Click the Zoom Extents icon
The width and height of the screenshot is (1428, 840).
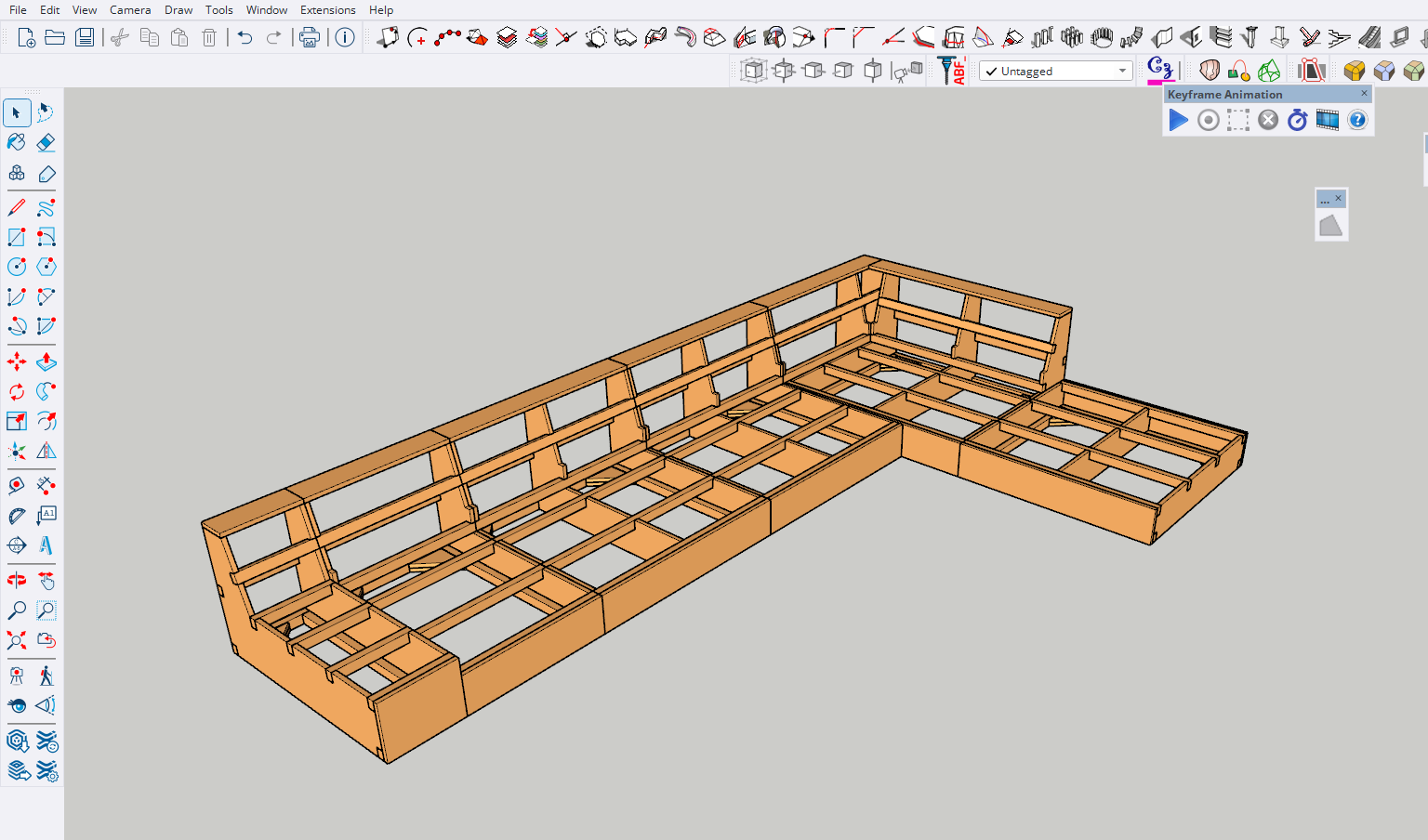(17, 640)
